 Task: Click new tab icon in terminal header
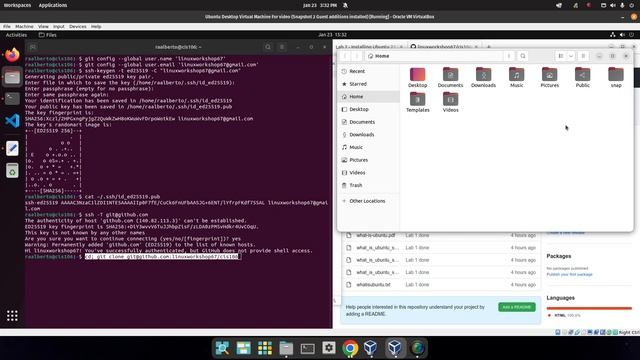click(33, 47)
